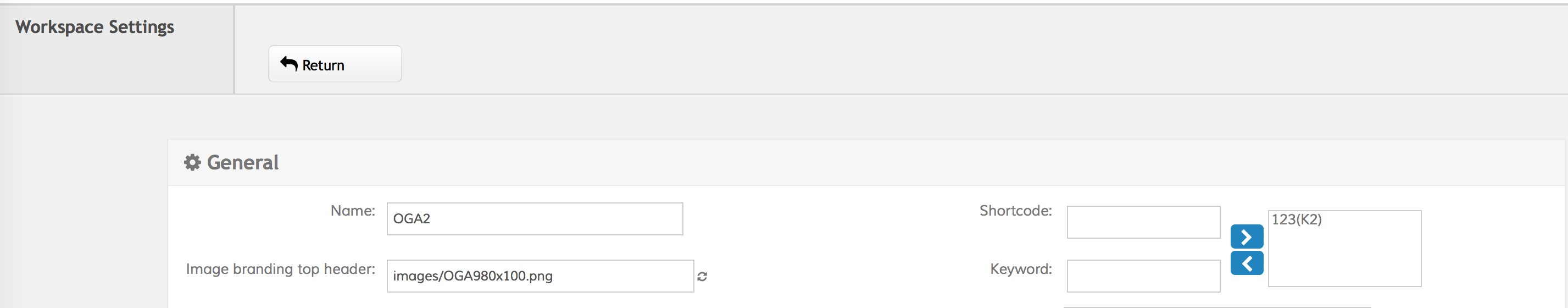Click the General section heading text
The height and width of the screenshot is (308, 1568).
tap(242, 162)
